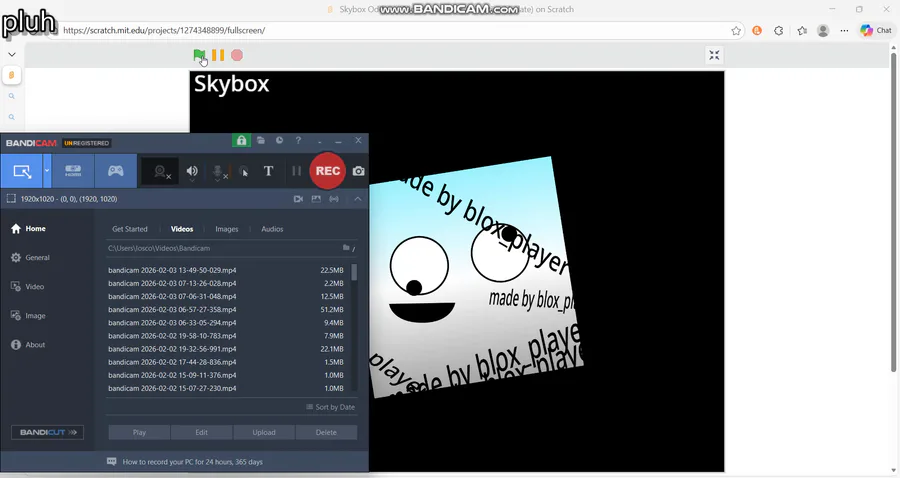
Task: Switch to the Videos tab
Action: [182, 229]
